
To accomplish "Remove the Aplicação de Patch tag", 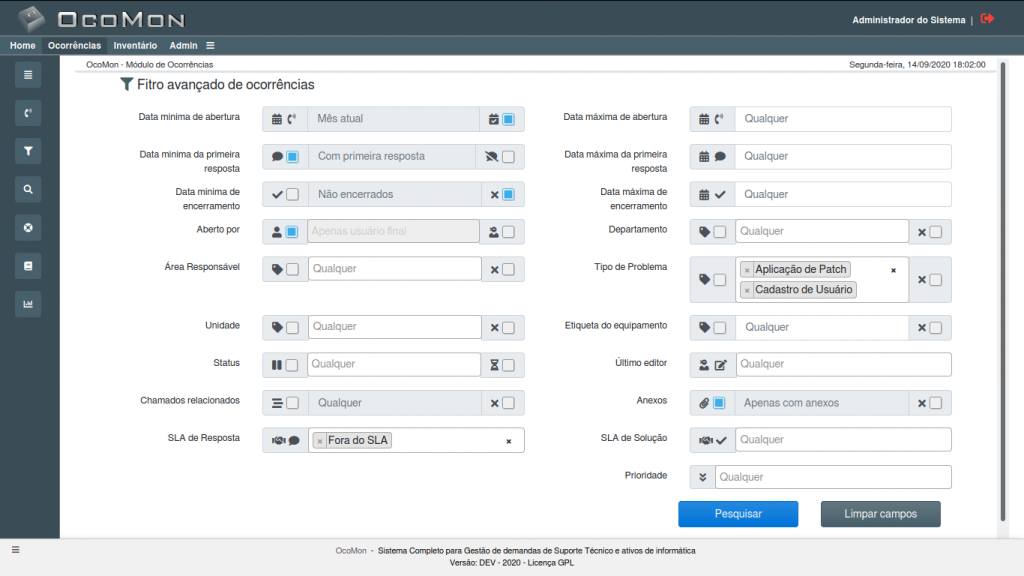I will 747,270.
